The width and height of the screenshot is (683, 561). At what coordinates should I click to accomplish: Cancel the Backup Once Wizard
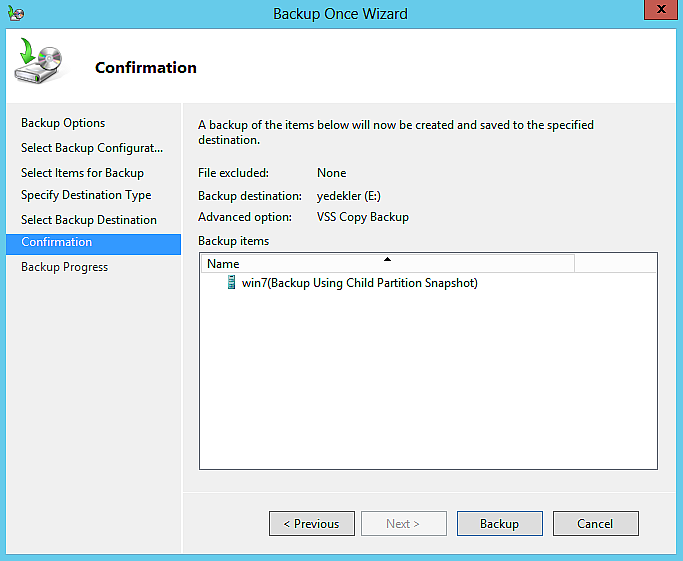[595, 523]
